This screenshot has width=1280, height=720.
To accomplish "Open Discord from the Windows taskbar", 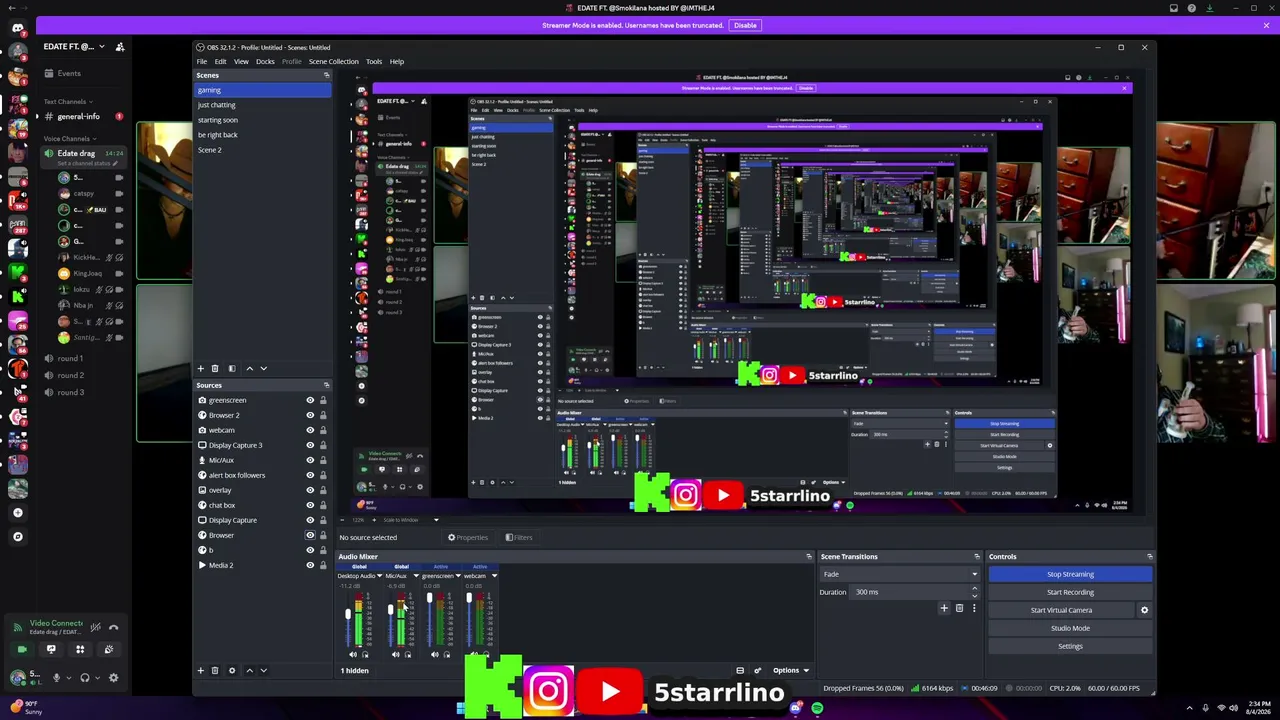I will (x=796, y=708).
